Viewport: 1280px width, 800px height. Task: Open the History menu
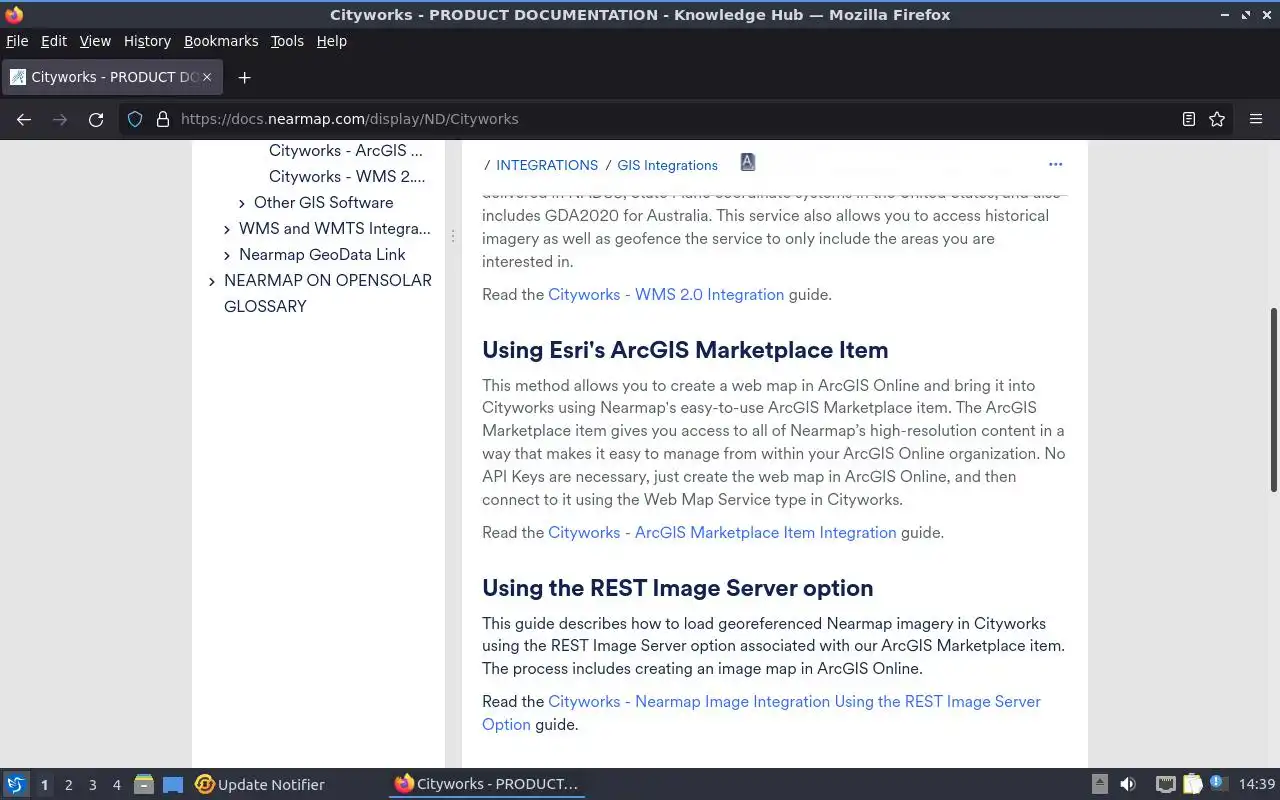pos(147,41)
